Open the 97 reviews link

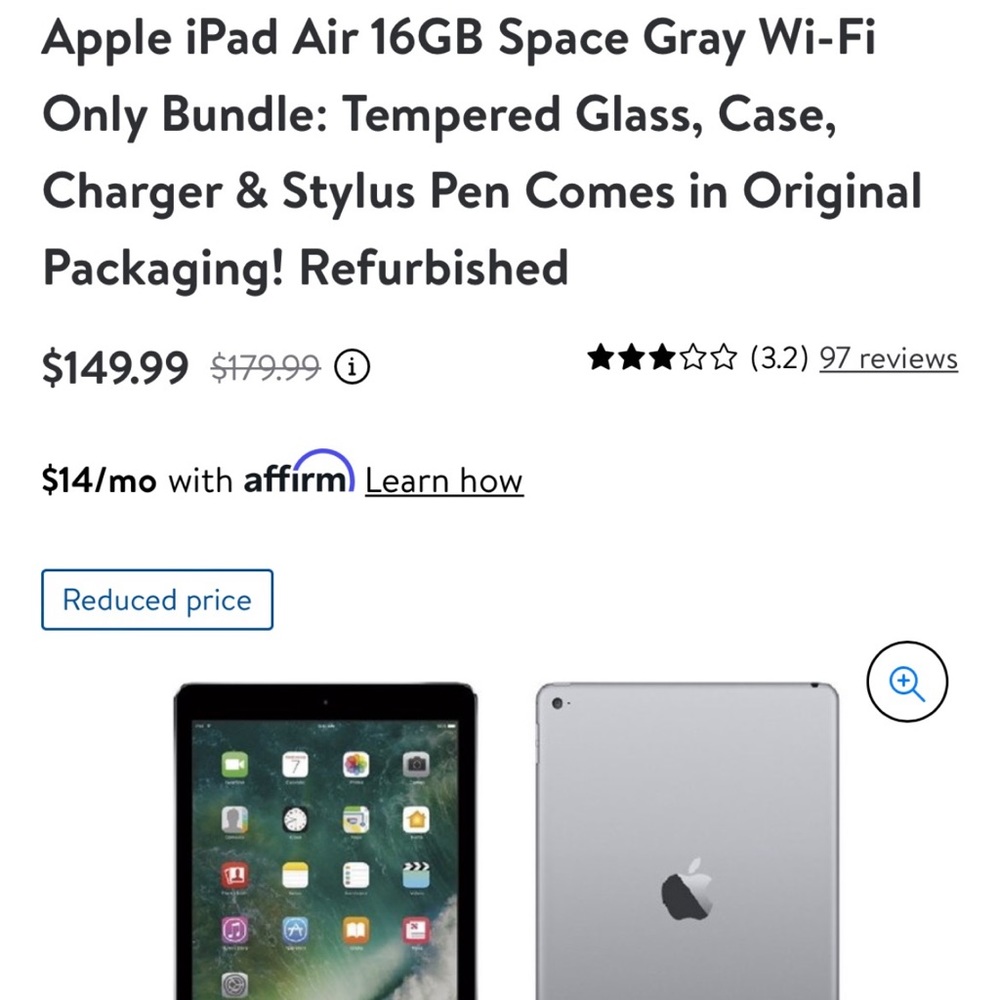coord(886,358)
